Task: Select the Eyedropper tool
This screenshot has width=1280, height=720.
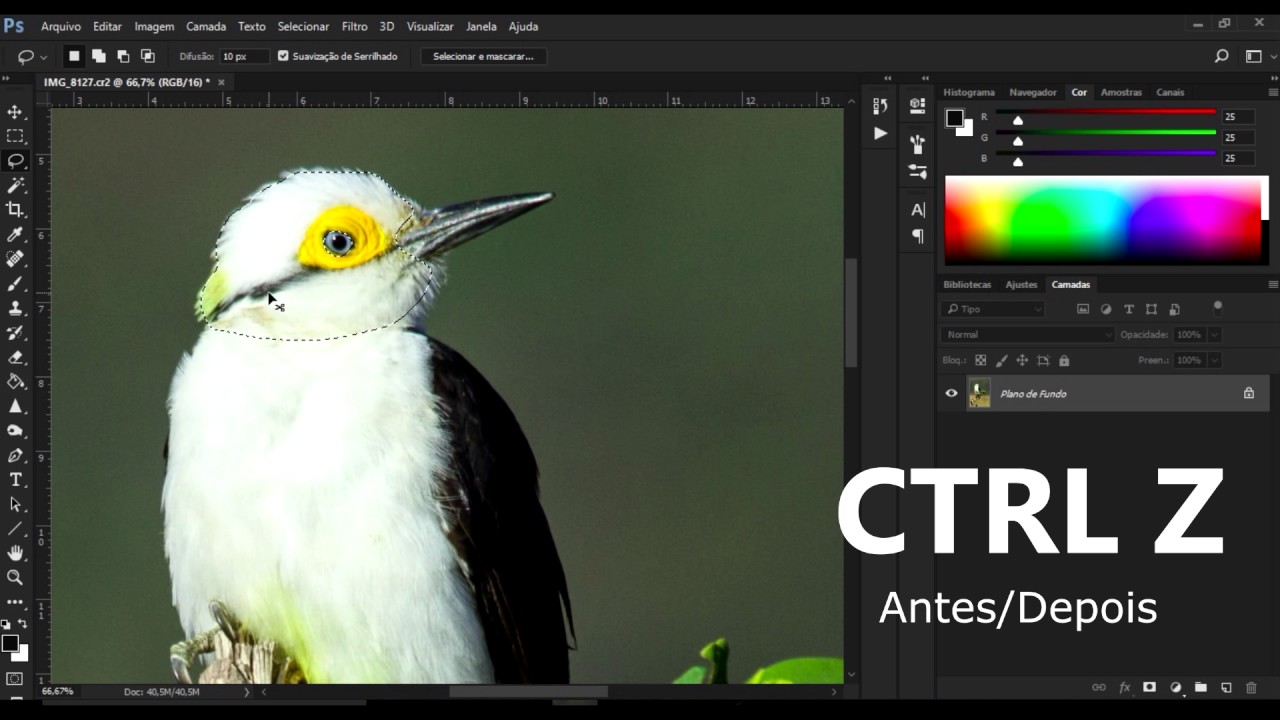Action: click(15, 234)
